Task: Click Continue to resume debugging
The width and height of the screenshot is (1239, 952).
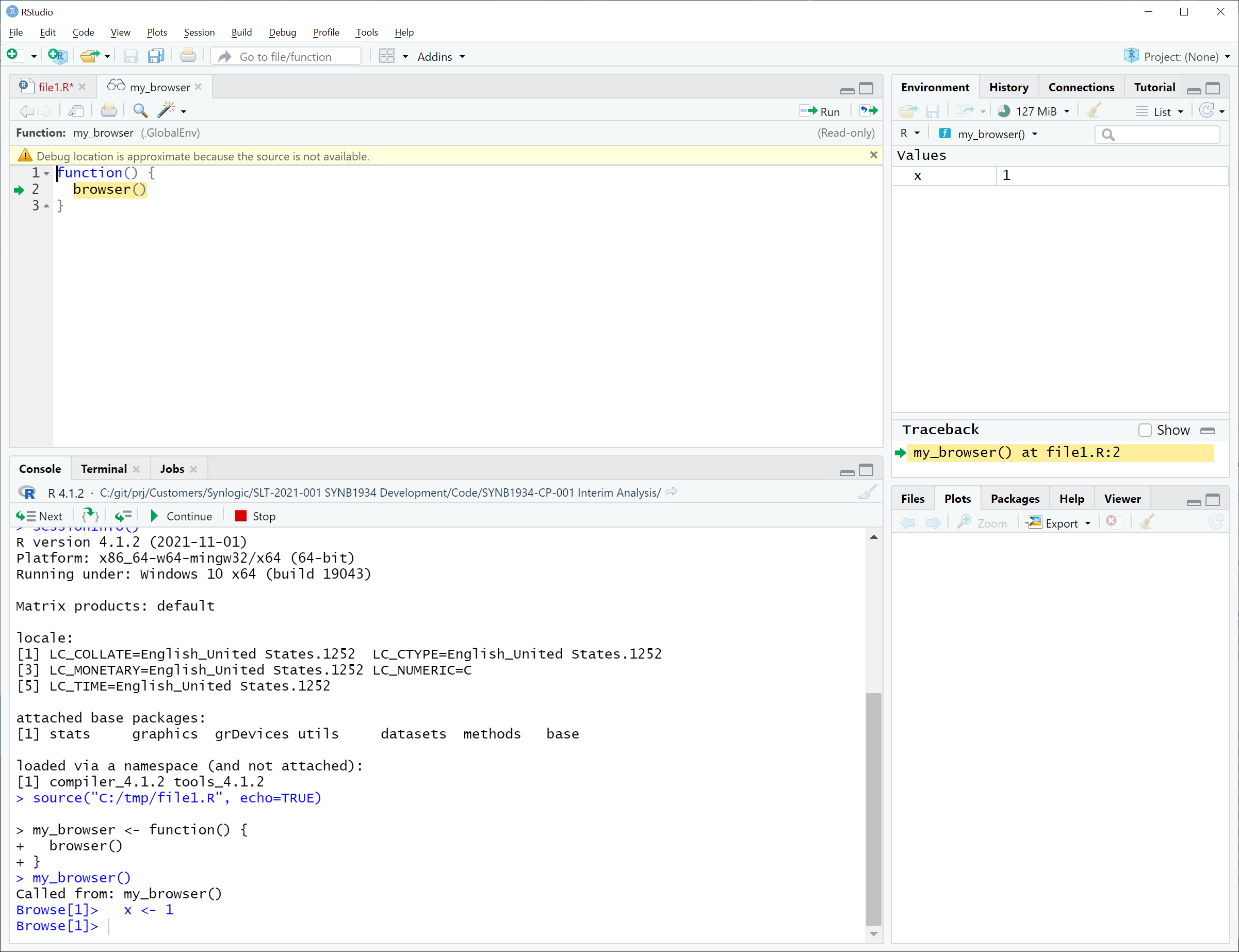Action: pos(182,516)
